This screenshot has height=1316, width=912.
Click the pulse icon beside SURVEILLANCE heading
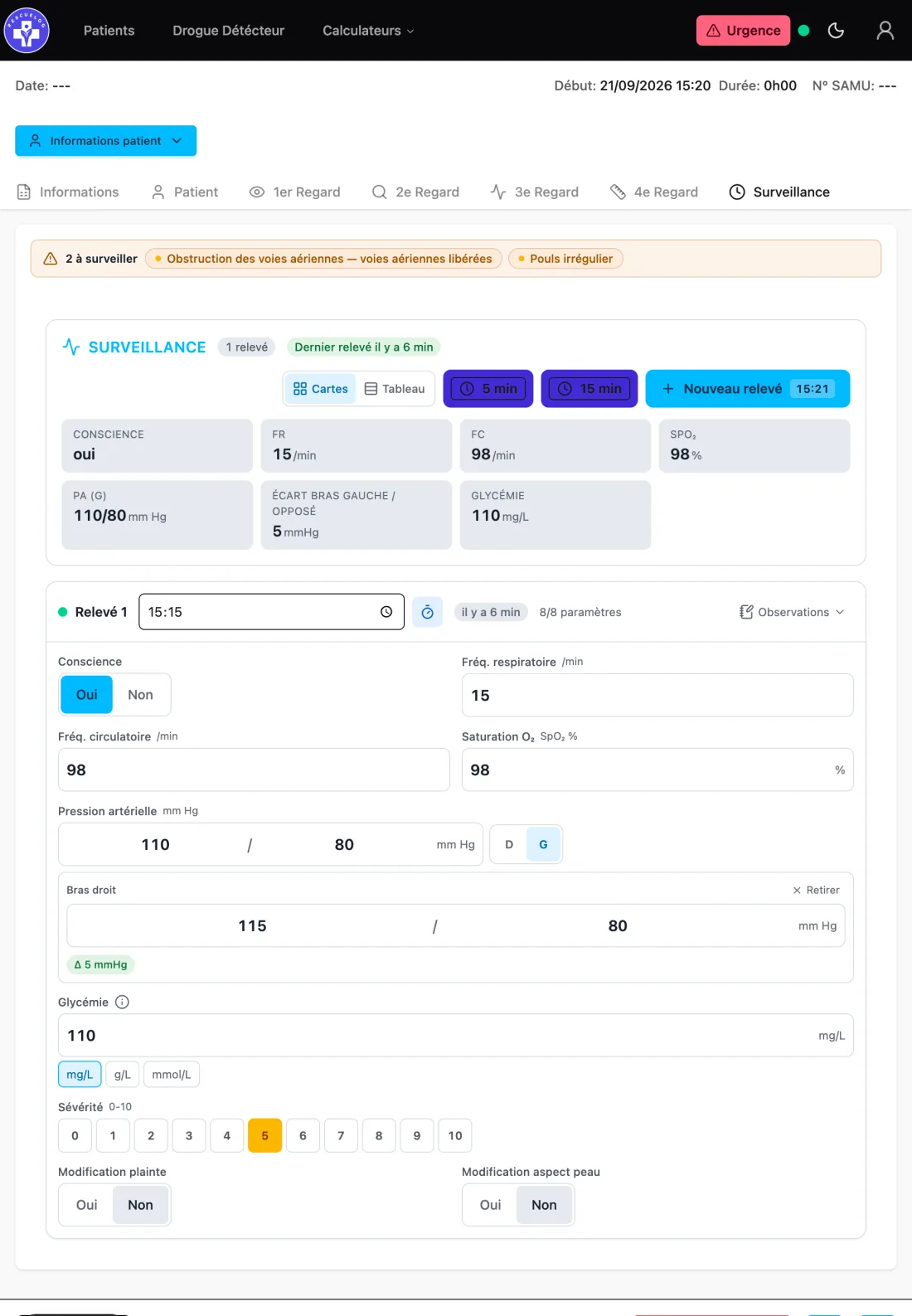[x=71, y=347]
